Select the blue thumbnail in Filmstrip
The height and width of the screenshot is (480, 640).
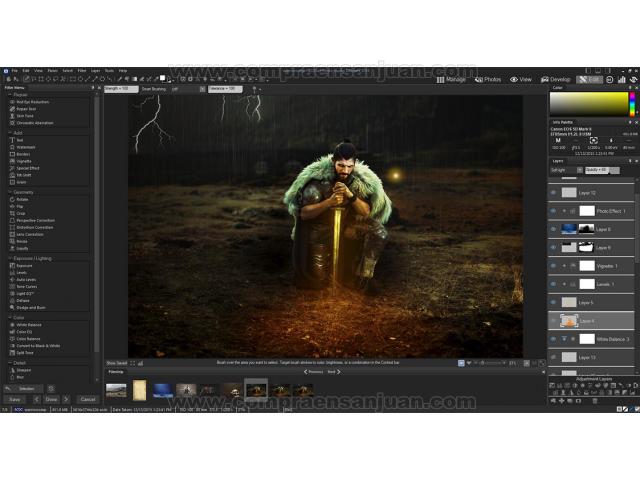coord(162,391)
